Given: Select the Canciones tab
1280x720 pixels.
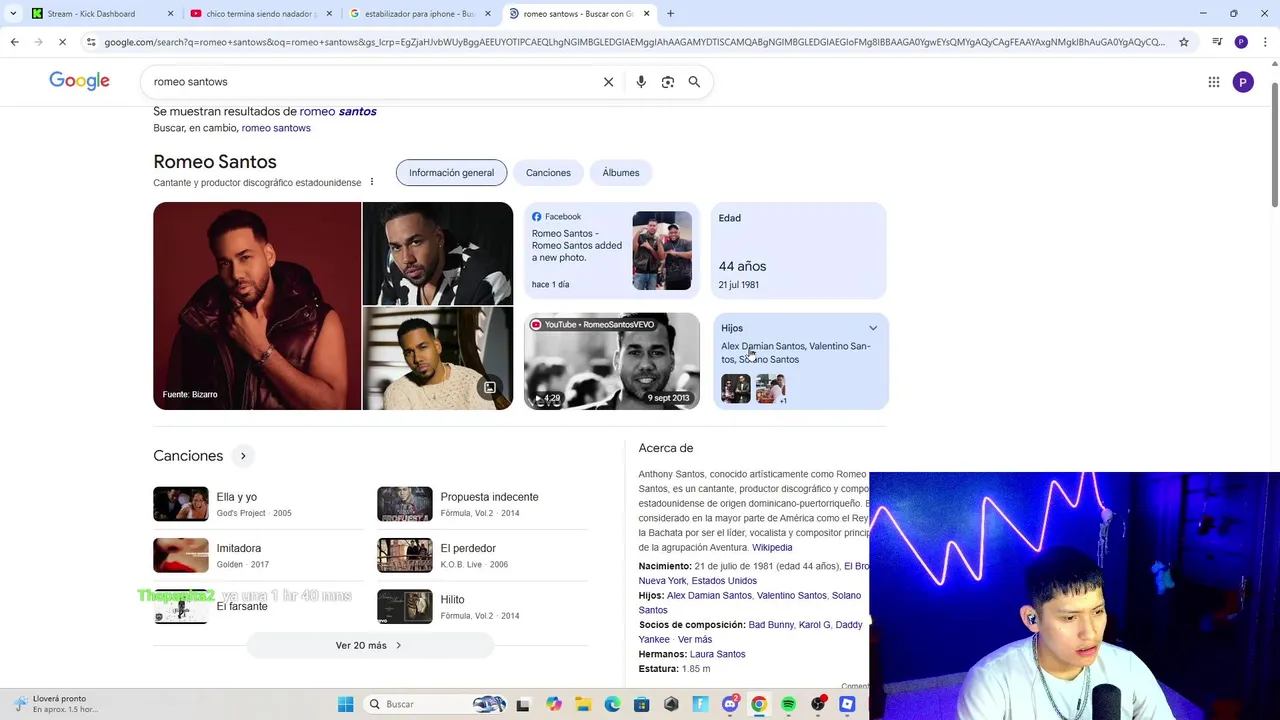Looking at the screenshot, I should click(548, 173).
